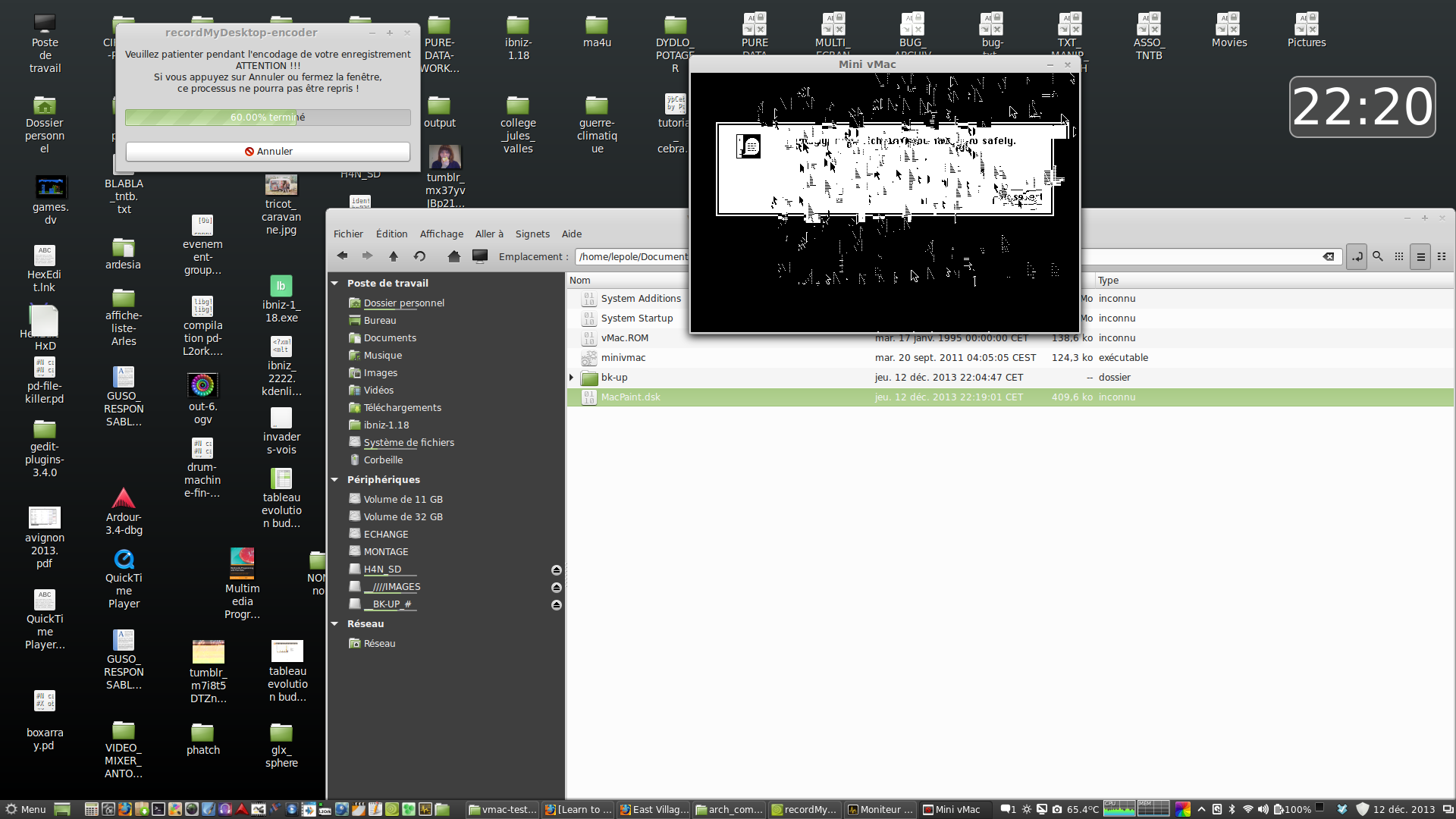Toggle location entry mode button
The width and height of the screenshot is (1456, 819).
click(1356, 256)
